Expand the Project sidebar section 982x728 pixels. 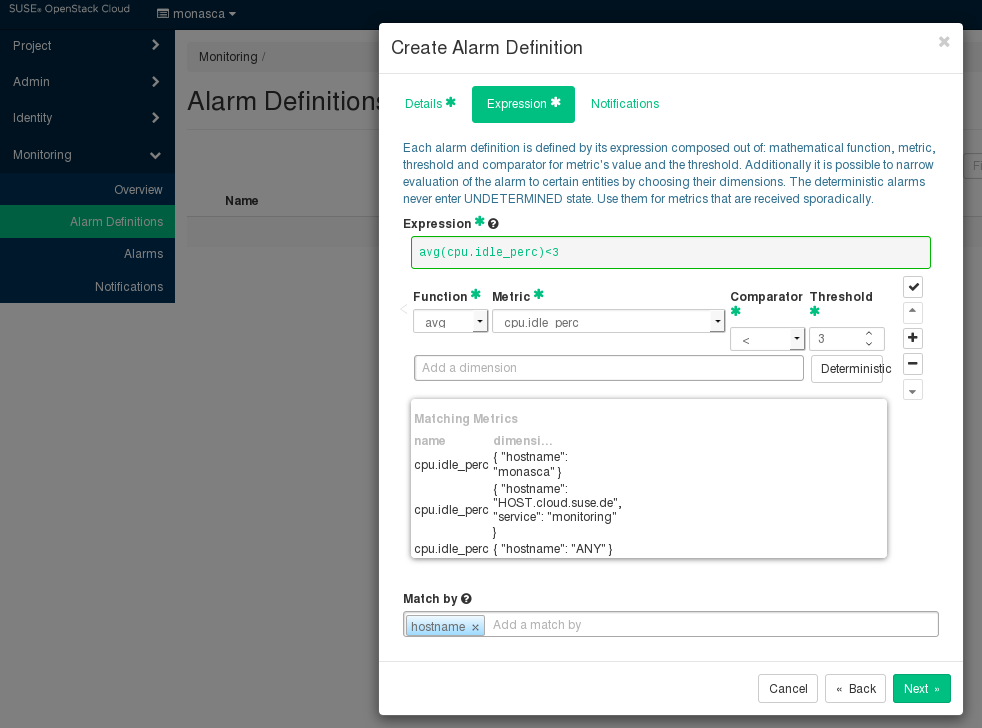[x=87, y=46]
